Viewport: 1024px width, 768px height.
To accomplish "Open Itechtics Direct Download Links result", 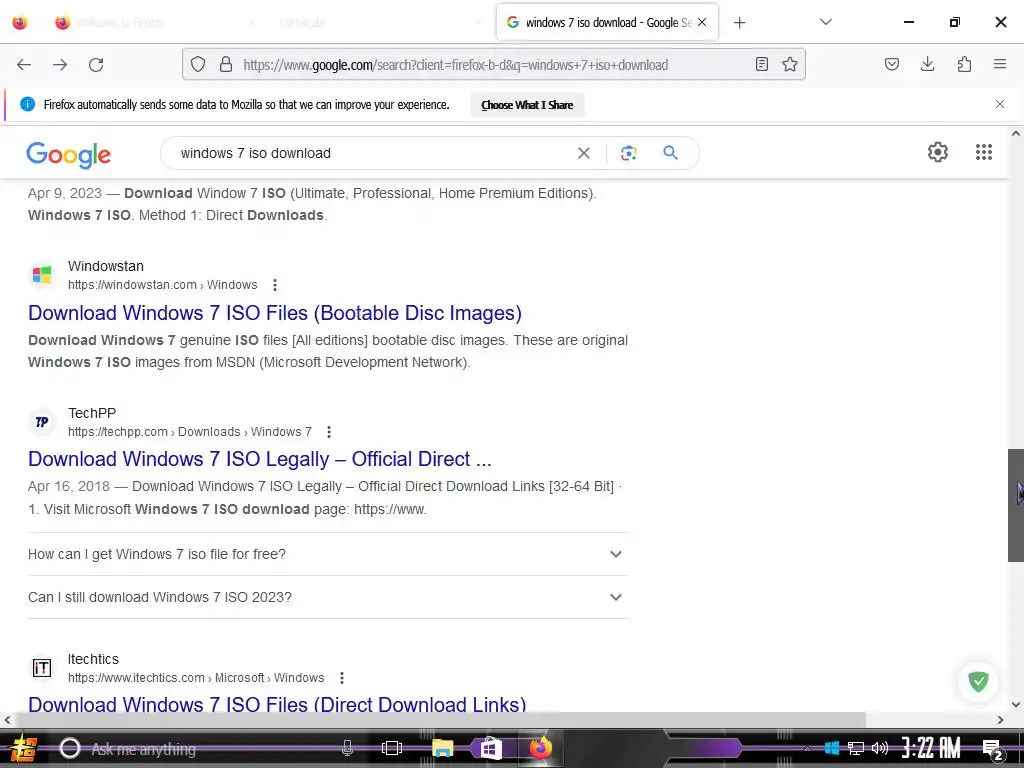I will 277,704.
